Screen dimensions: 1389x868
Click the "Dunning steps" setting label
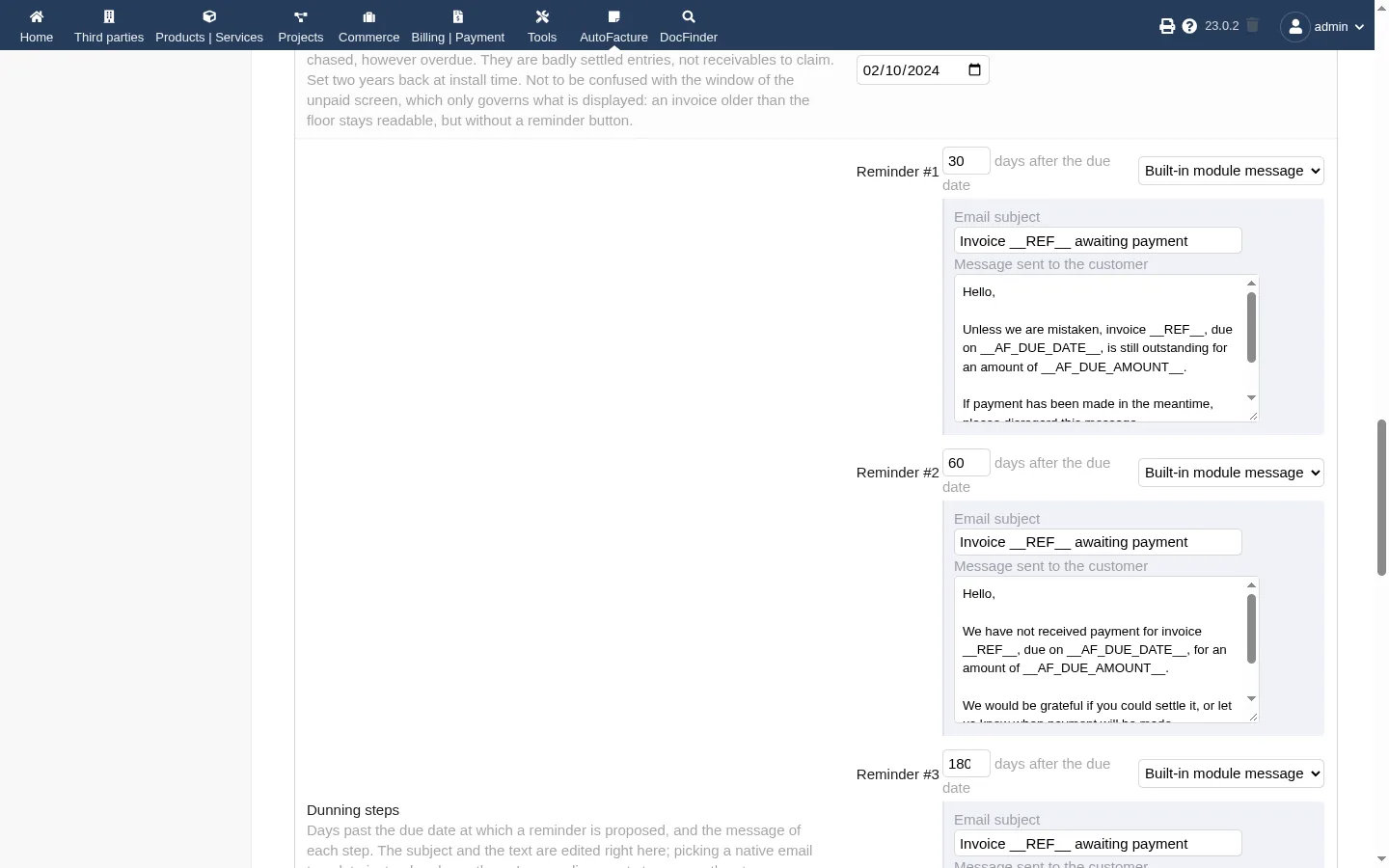pyautogui.click(x=353, y=810)
